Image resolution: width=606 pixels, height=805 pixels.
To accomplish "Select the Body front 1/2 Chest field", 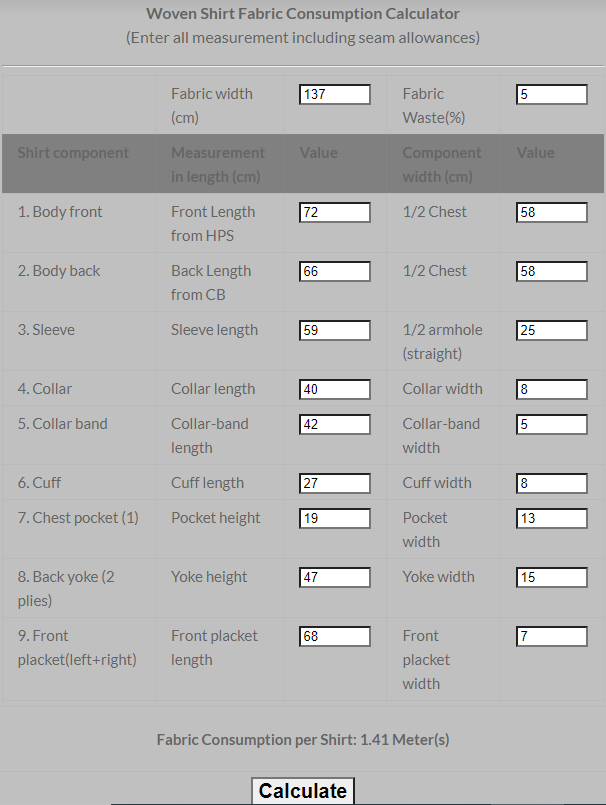I will click(552, 213).
